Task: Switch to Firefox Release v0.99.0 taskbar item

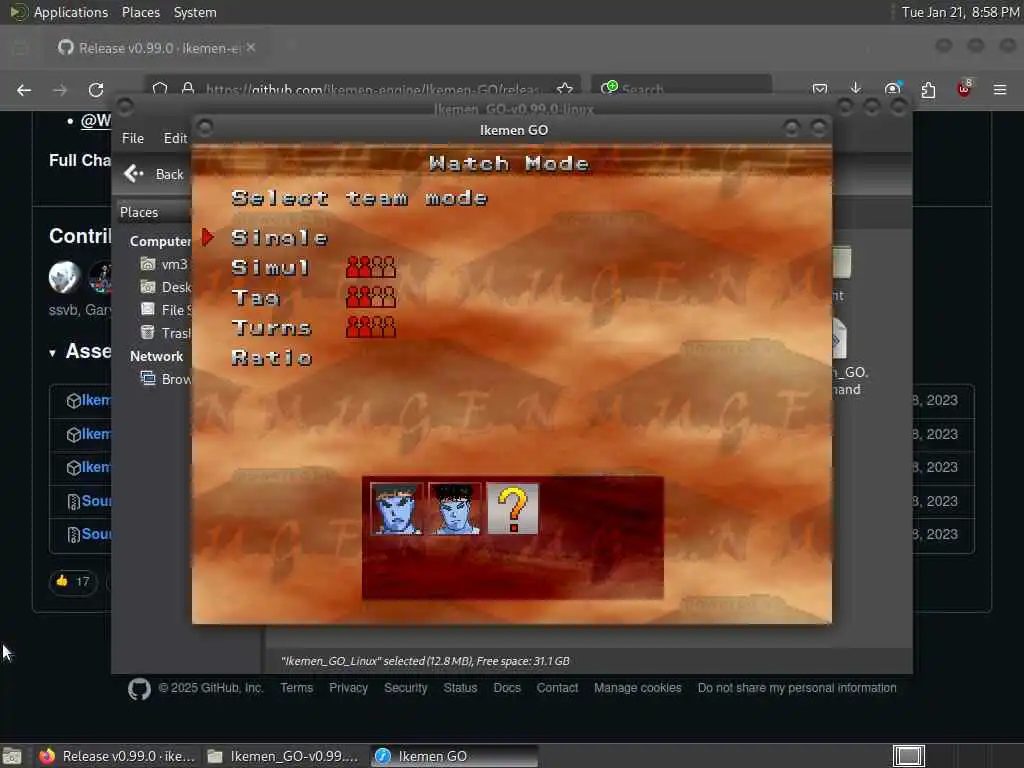Action: point(118,756)
